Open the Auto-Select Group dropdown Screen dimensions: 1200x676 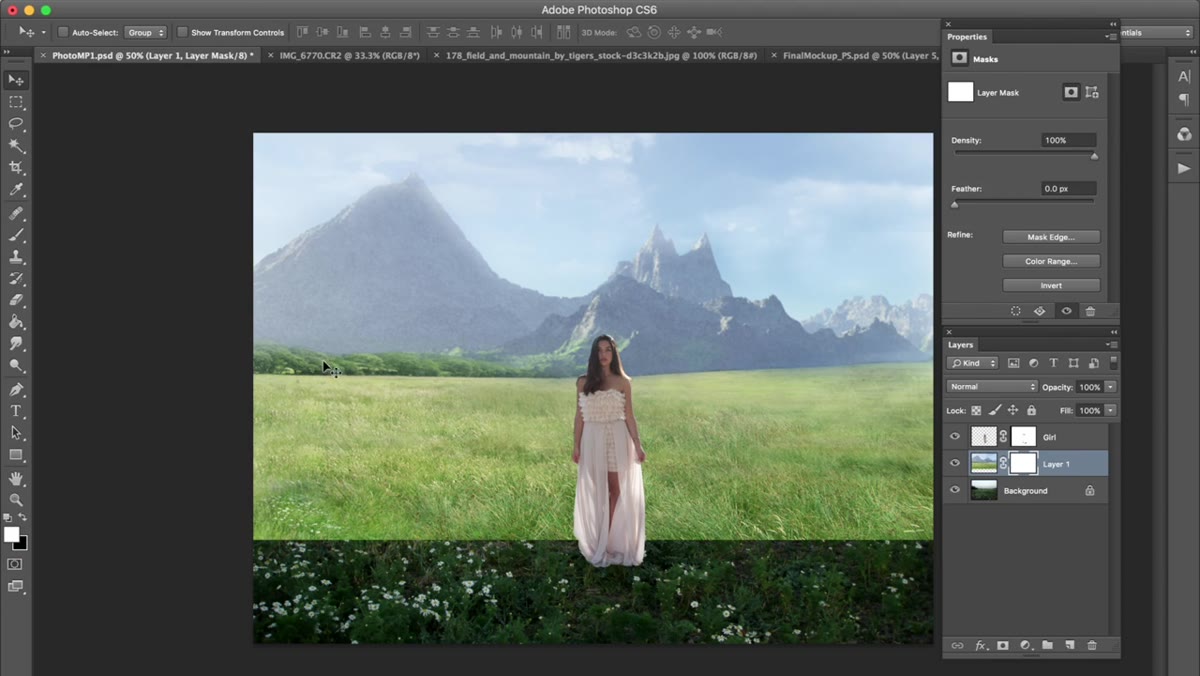(x=145, y=32)
